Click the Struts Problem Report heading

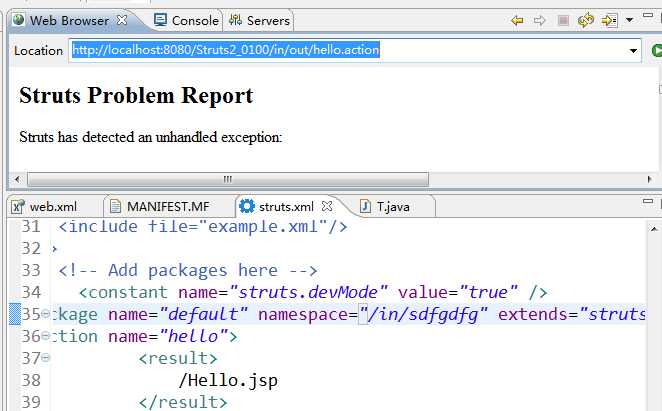click(136, 95)
